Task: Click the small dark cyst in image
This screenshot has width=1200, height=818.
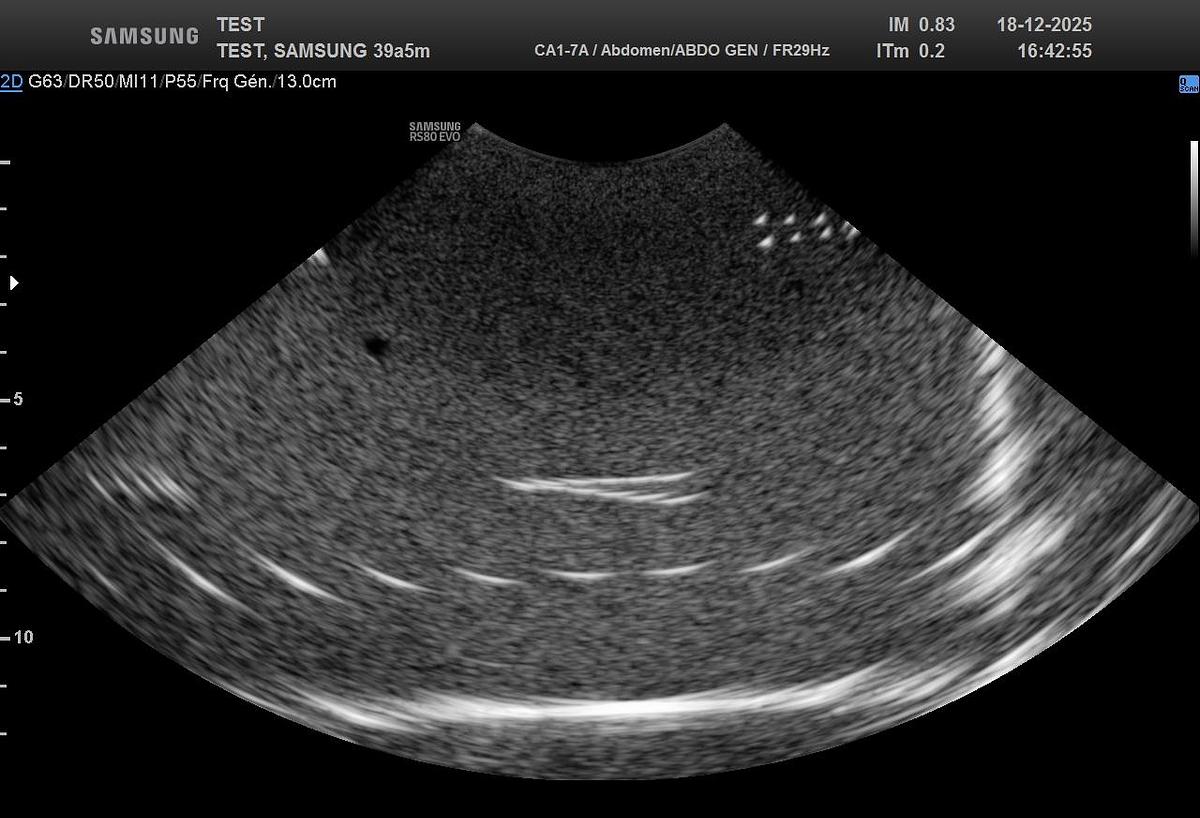Action: 376,346
